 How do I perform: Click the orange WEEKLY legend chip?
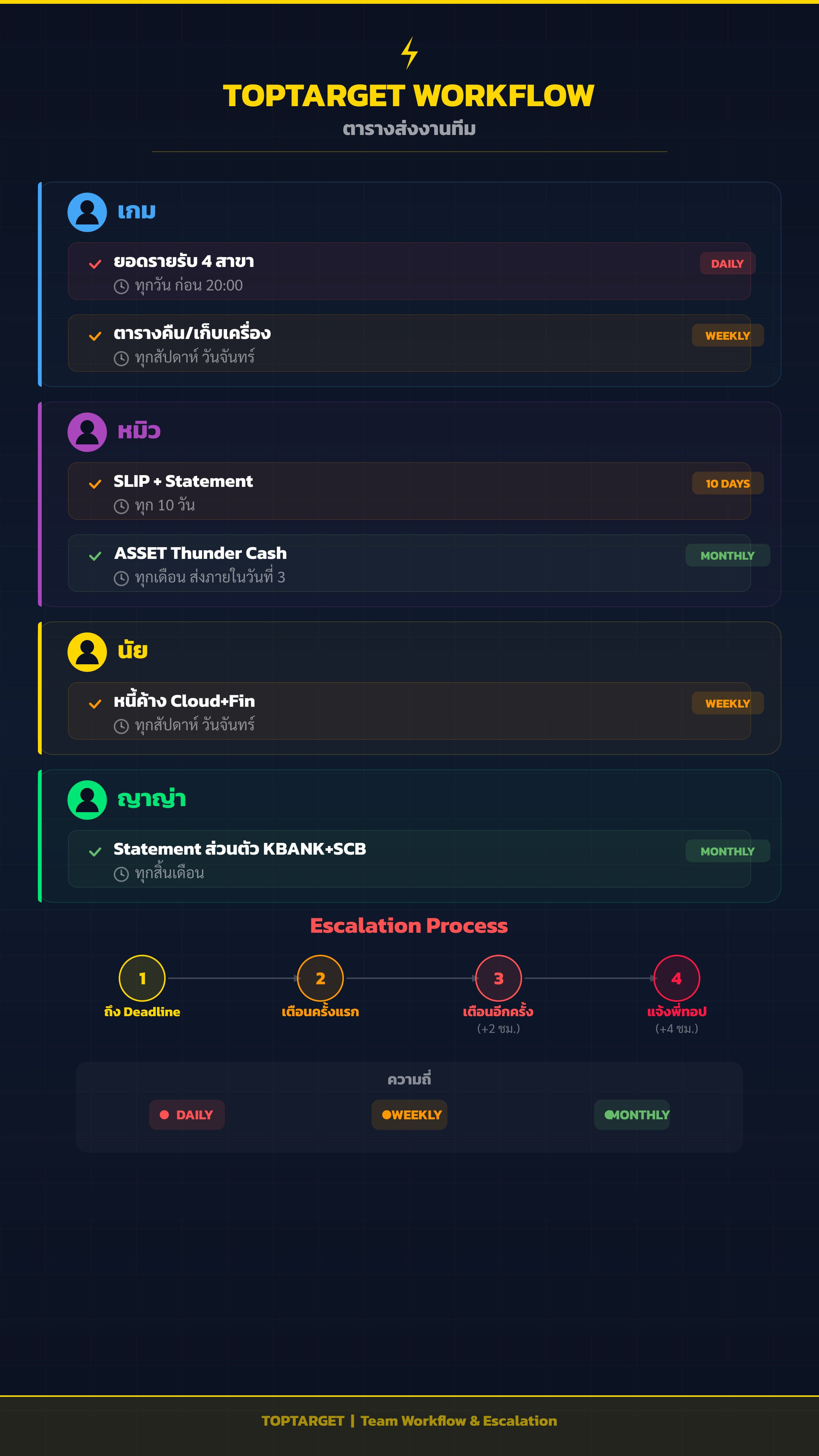pos(409,1115)
